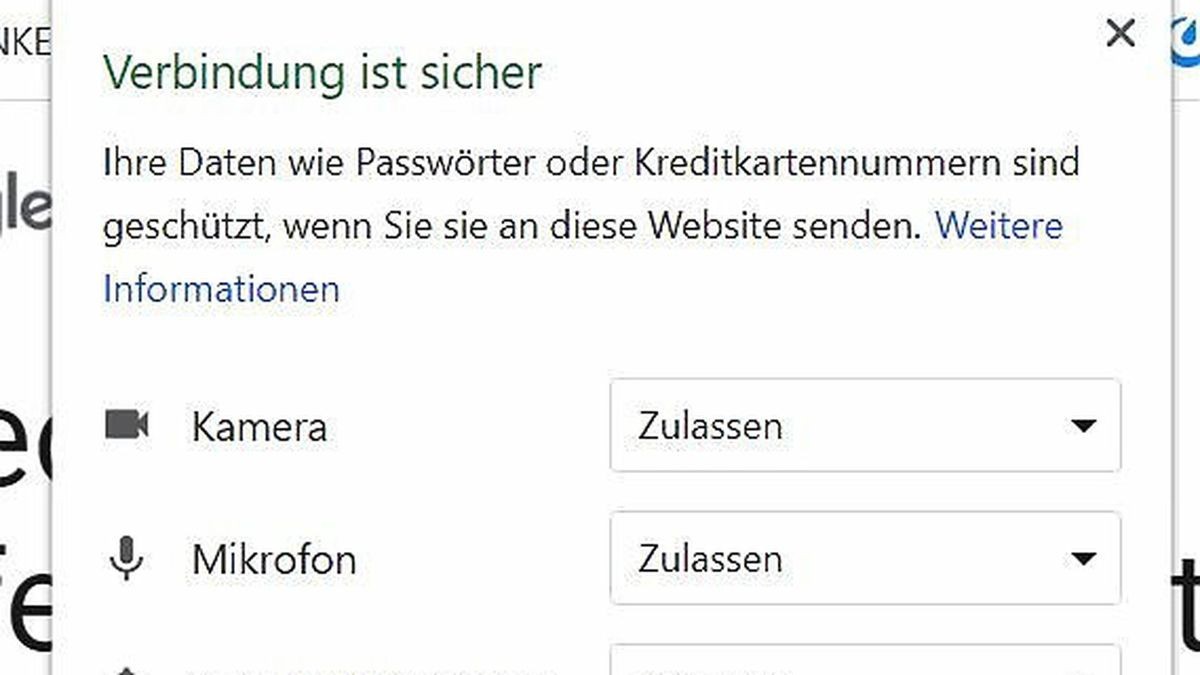Close the Verbindung ist sicher dialog
The width and height of the screenshot is (1200, 675).
[x=1121, y=33]
